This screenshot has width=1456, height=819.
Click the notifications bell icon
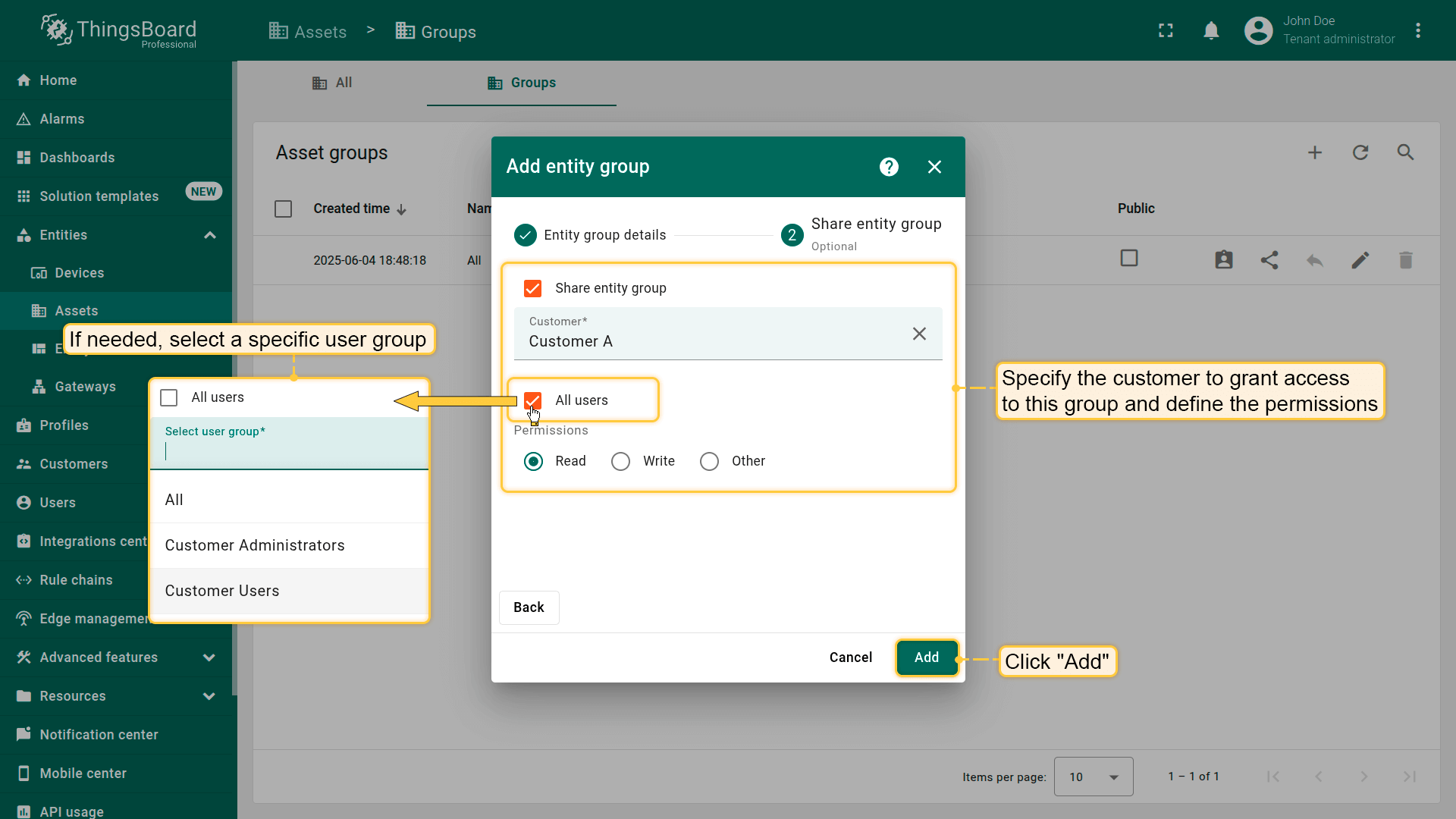[x=1211, y=30]
